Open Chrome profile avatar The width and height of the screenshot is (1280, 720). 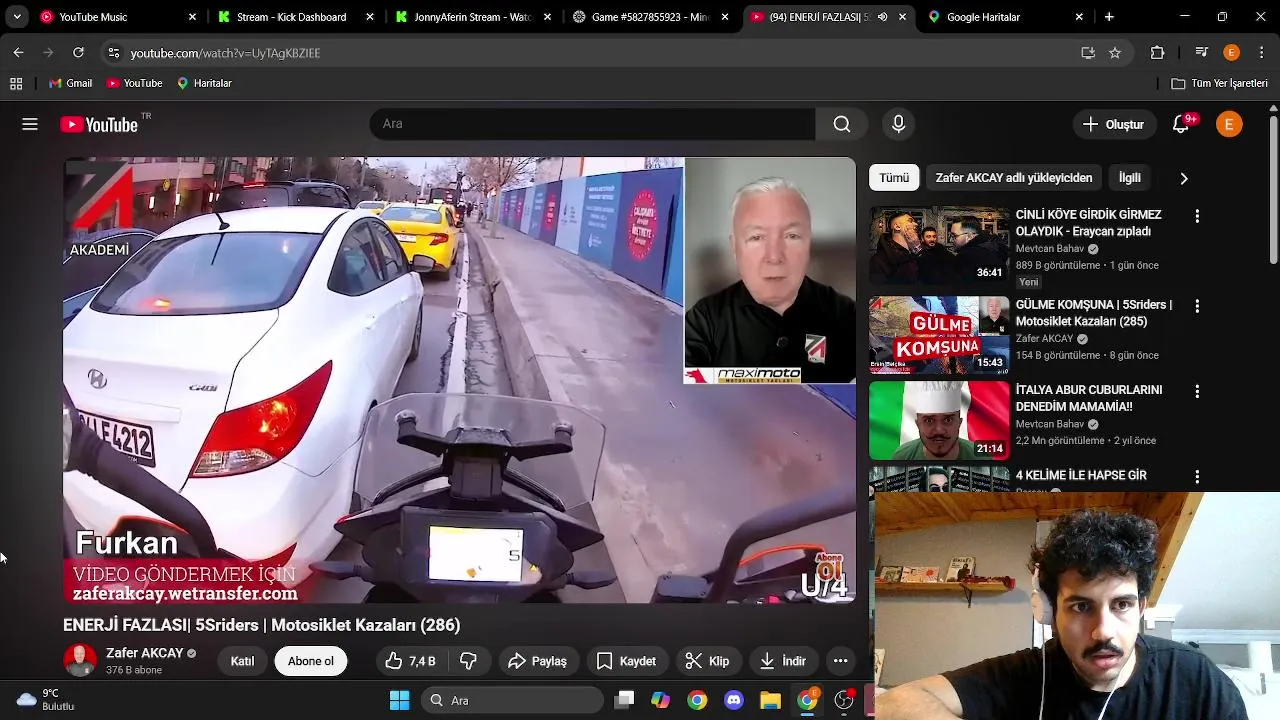coord(1231,53)
